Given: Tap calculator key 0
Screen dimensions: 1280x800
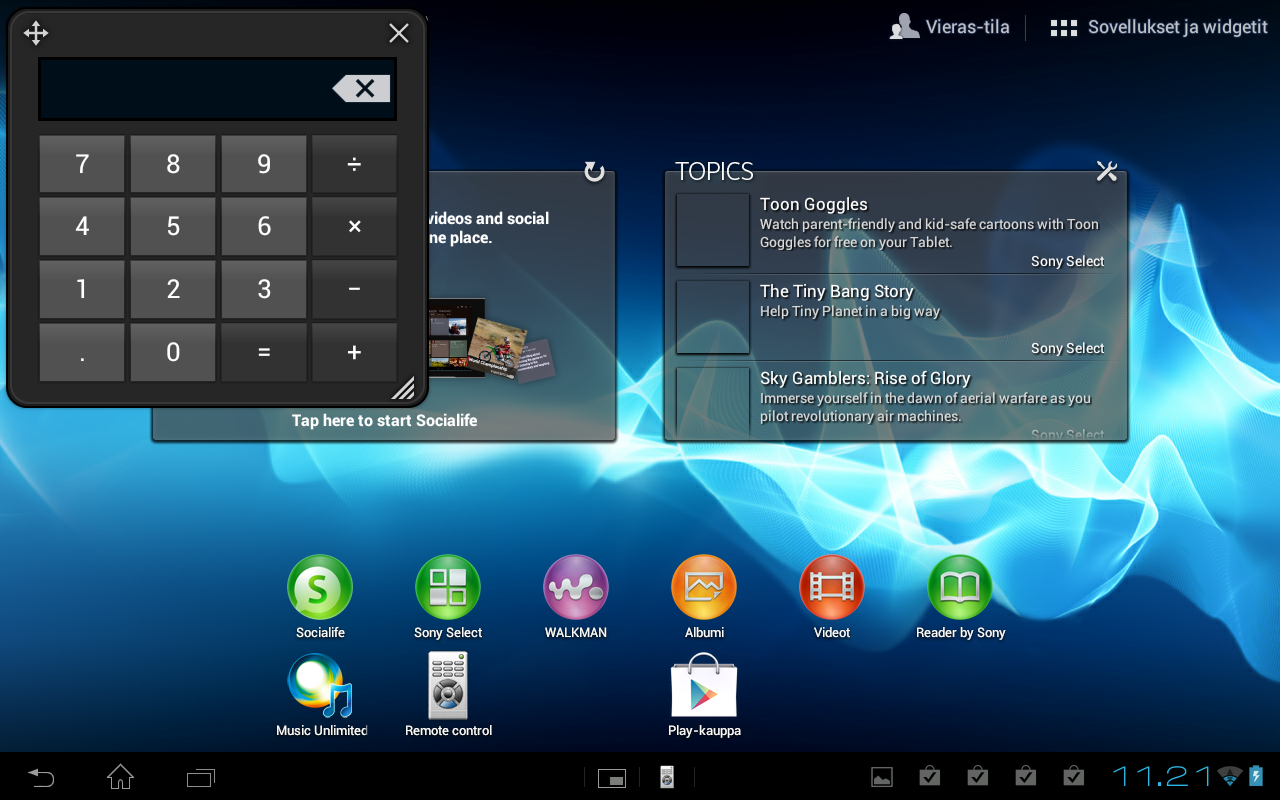Looking at the screenshot, I should click(x=173, y=352).
